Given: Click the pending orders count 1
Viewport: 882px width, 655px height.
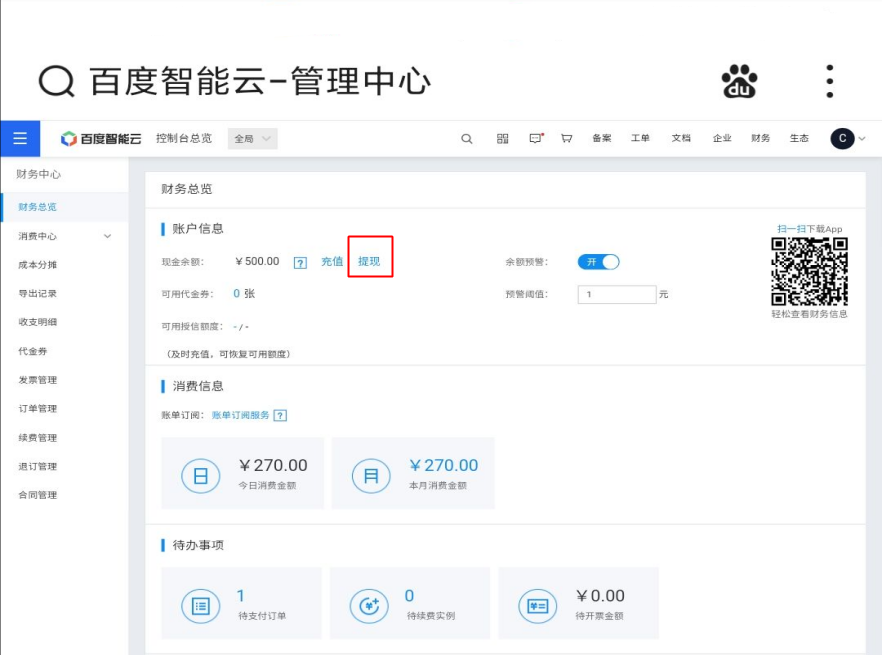Looking at the screenshot, I should [x=241, y=596].
